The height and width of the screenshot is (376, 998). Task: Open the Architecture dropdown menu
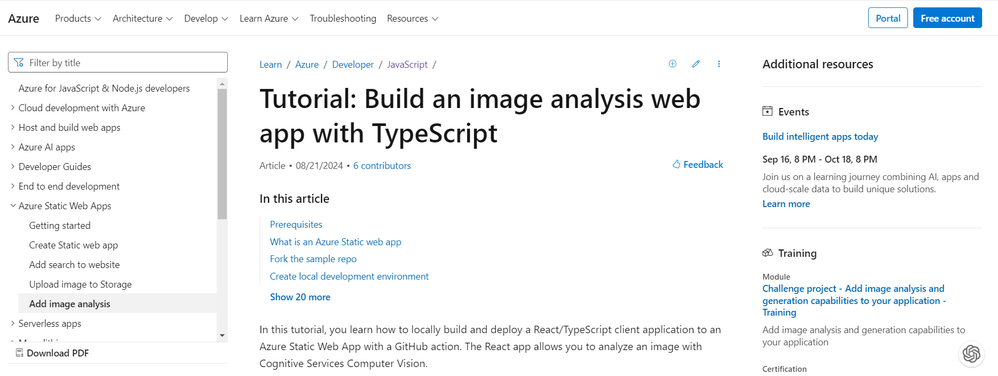(x=143, y=18)
